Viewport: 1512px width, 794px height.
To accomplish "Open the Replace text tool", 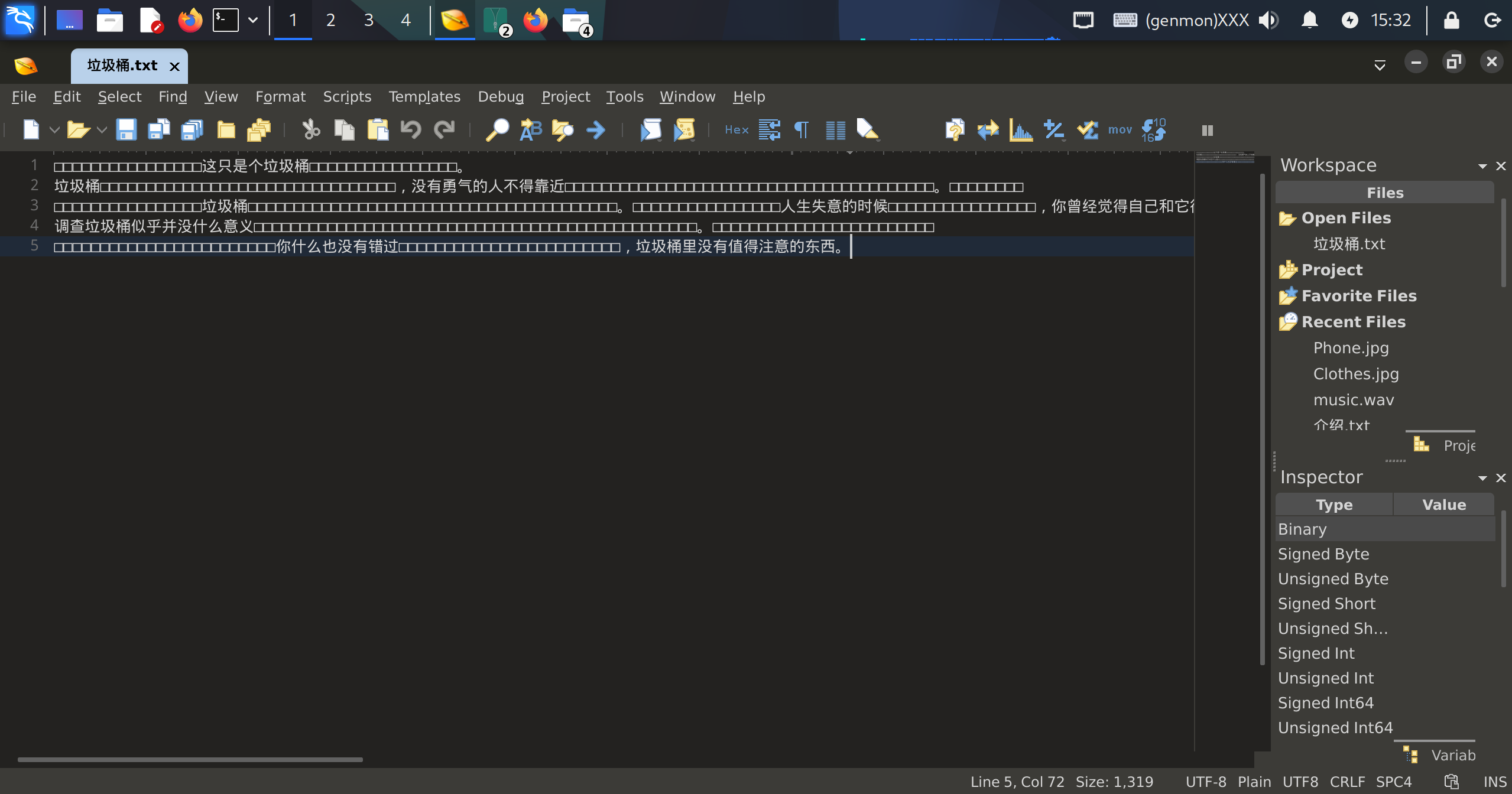I will 530,130.
